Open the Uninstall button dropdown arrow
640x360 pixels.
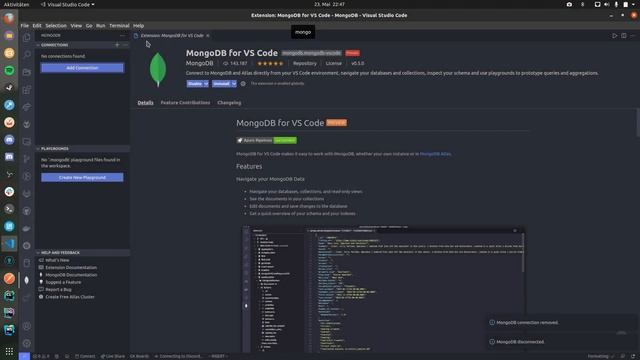point(234,84)
